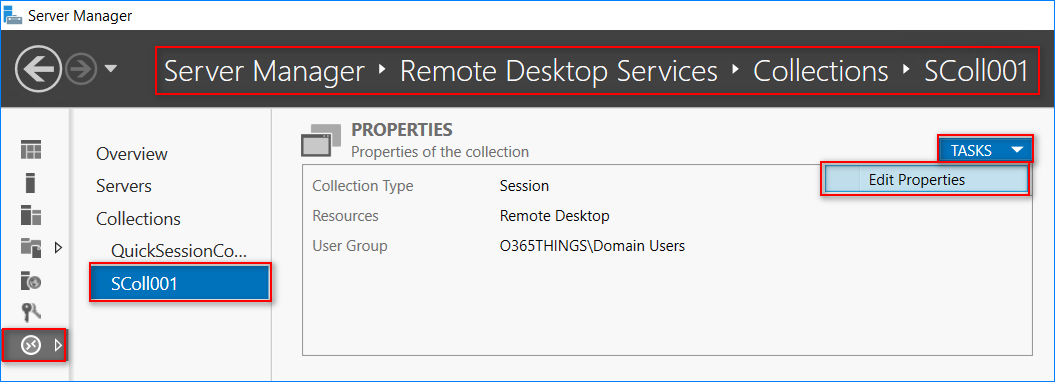Select Collections in the navigation pane
The image size is (1055, 382).
point(139,219)
